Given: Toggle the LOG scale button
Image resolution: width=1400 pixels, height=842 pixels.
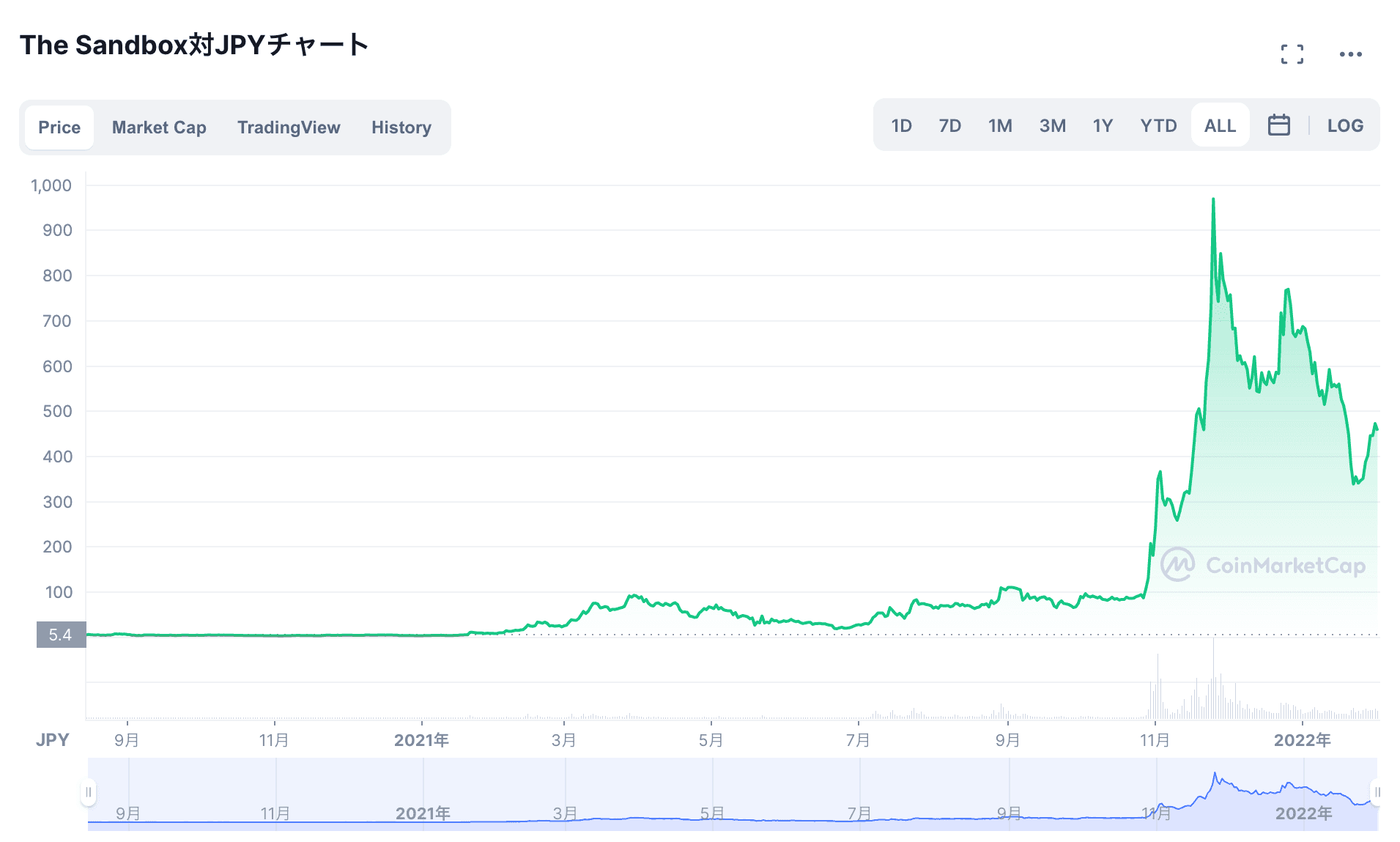Looking at the screenshot, I should point(1344,126).
